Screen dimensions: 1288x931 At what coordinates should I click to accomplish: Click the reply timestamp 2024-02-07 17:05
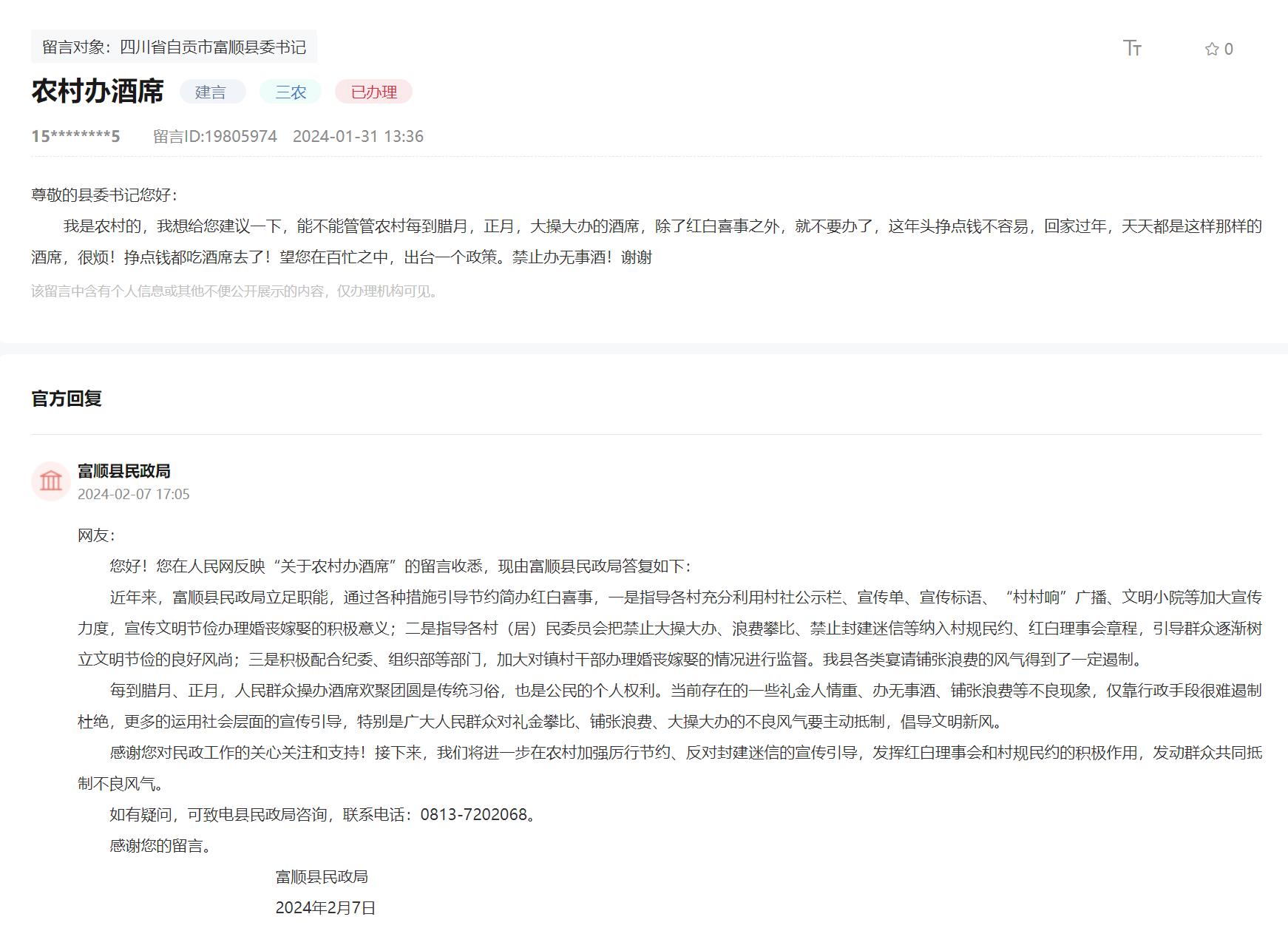[x=133, y=494]
